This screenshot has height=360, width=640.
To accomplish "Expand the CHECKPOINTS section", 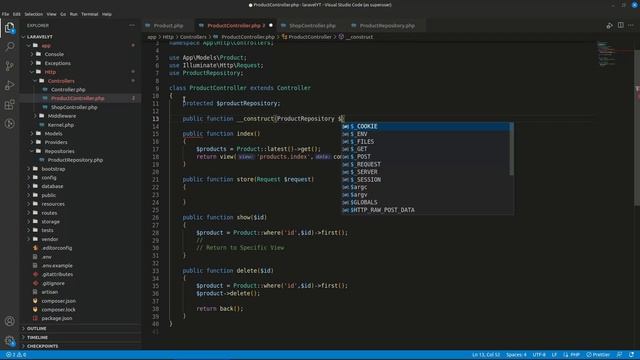I will coord(80,346).
